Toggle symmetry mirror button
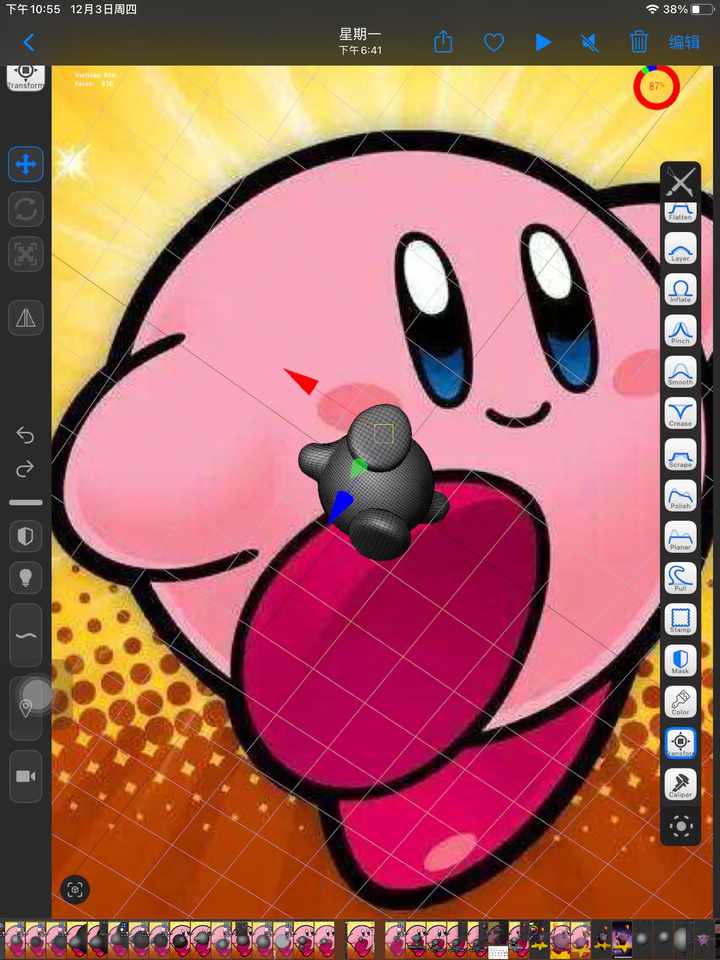This screenshot has width=720, height=960. [x=26, y=318]
